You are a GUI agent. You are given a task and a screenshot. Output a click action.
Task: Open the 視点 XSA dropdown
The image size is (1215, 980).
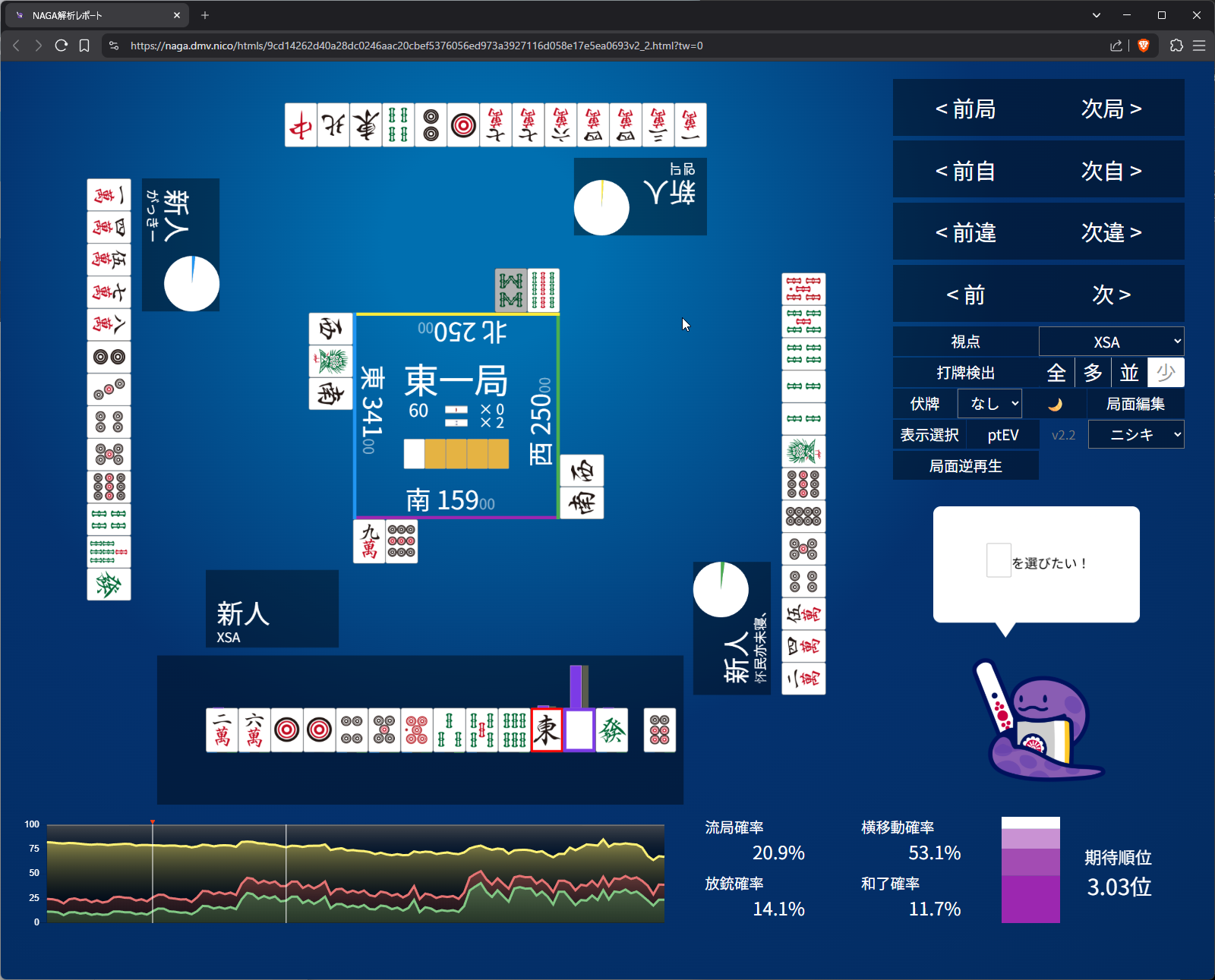point(1111,342)
